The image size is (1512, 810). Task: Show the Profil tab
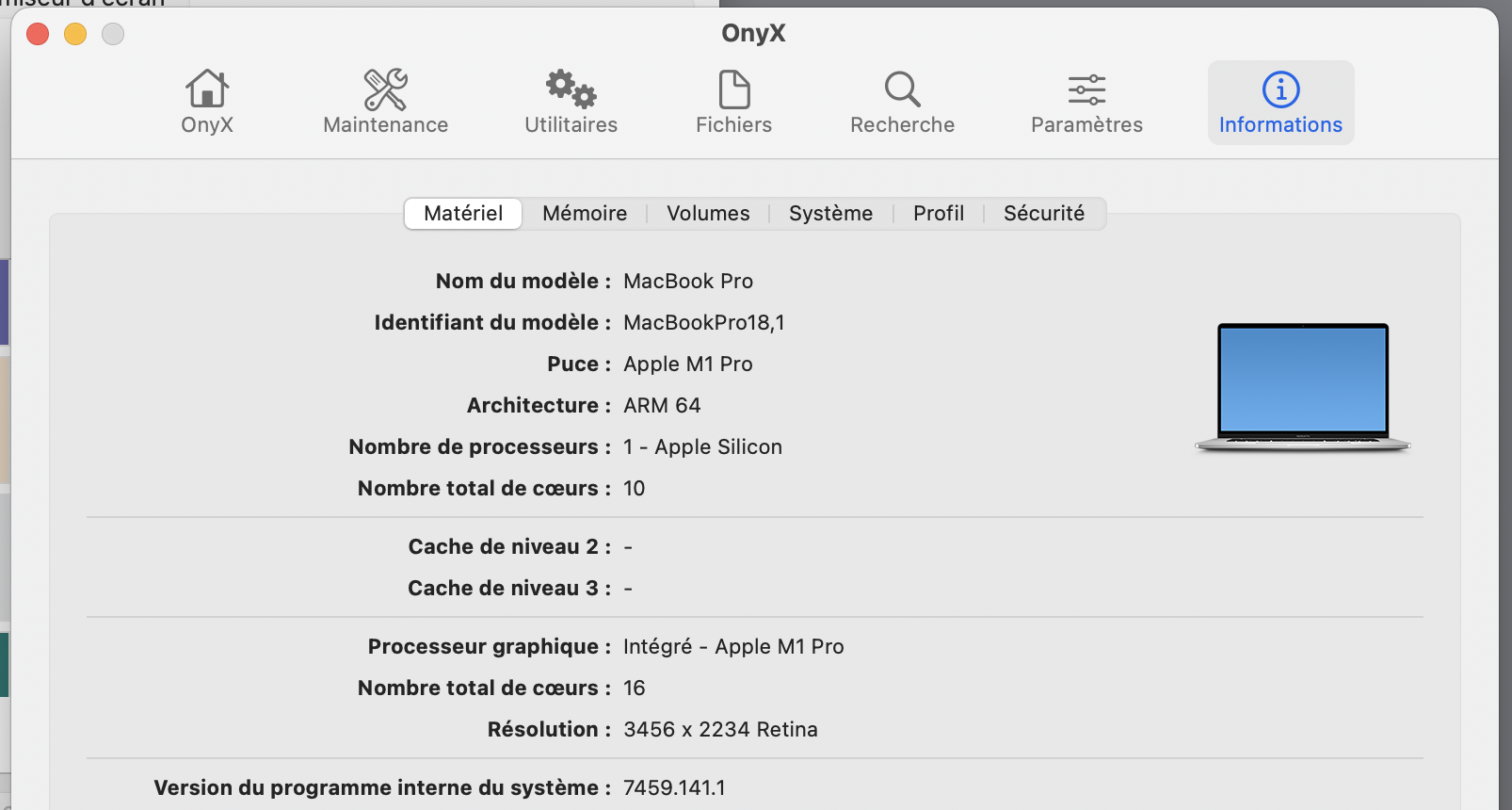click(x=939, y=214)
